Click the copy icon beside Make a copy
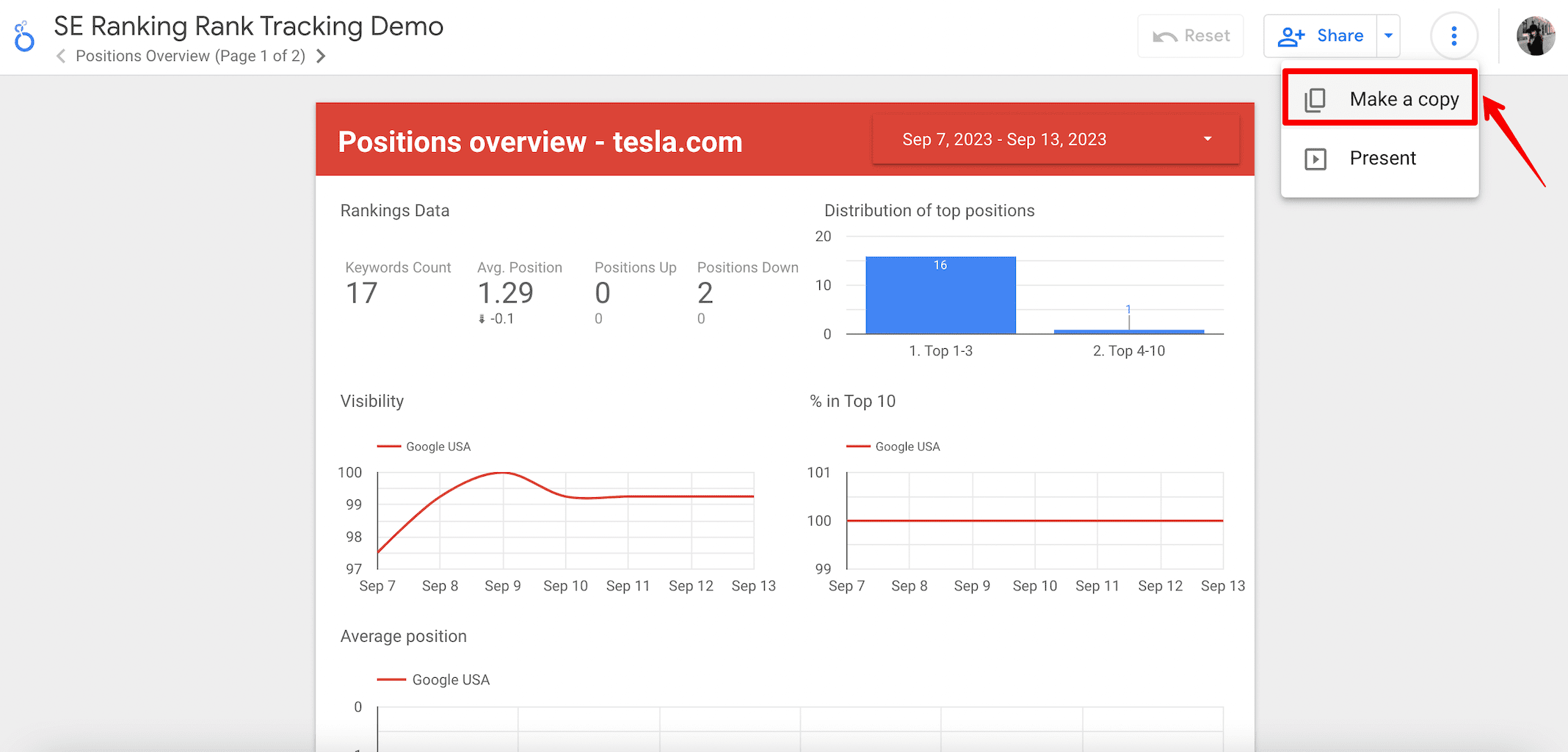The image size is (1568, 752). [1315, 100]
